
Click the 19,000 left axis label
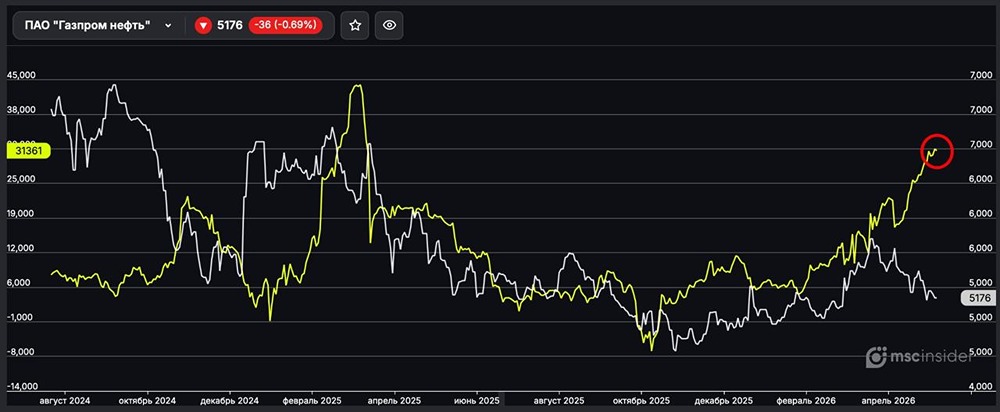coord(20,216)
